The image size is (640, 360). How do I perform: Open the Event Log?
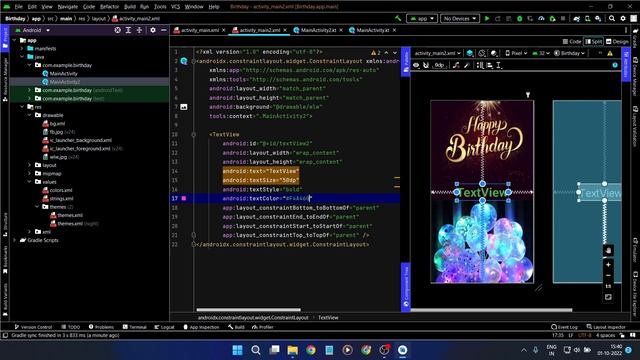[x=564, y=327]
